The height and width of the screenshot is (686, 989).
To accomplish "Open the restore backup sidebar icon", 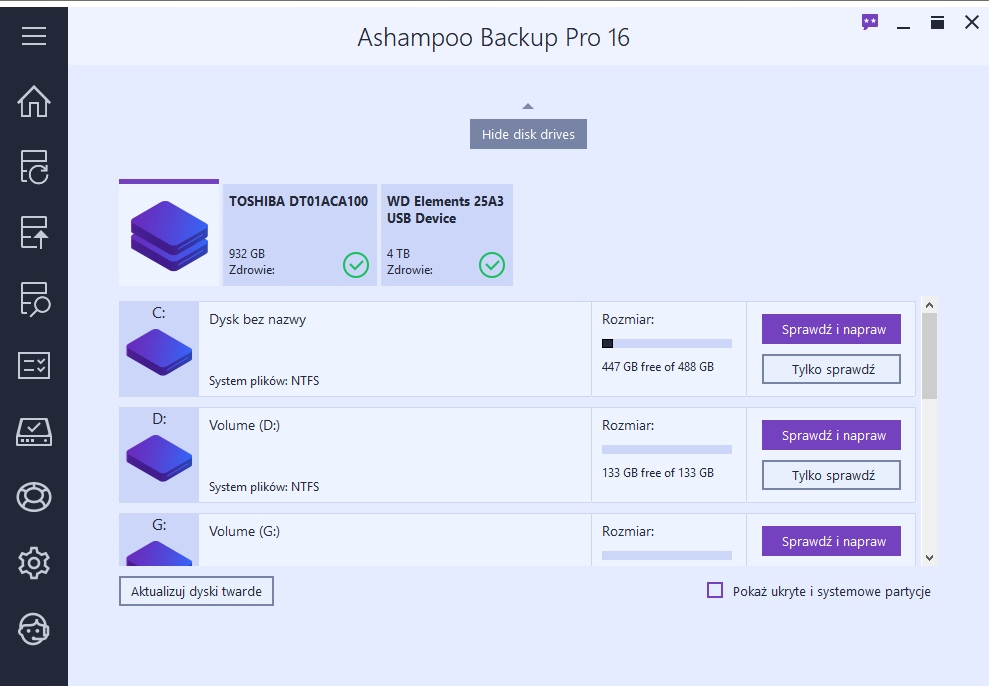I will (x=34, y=233).
